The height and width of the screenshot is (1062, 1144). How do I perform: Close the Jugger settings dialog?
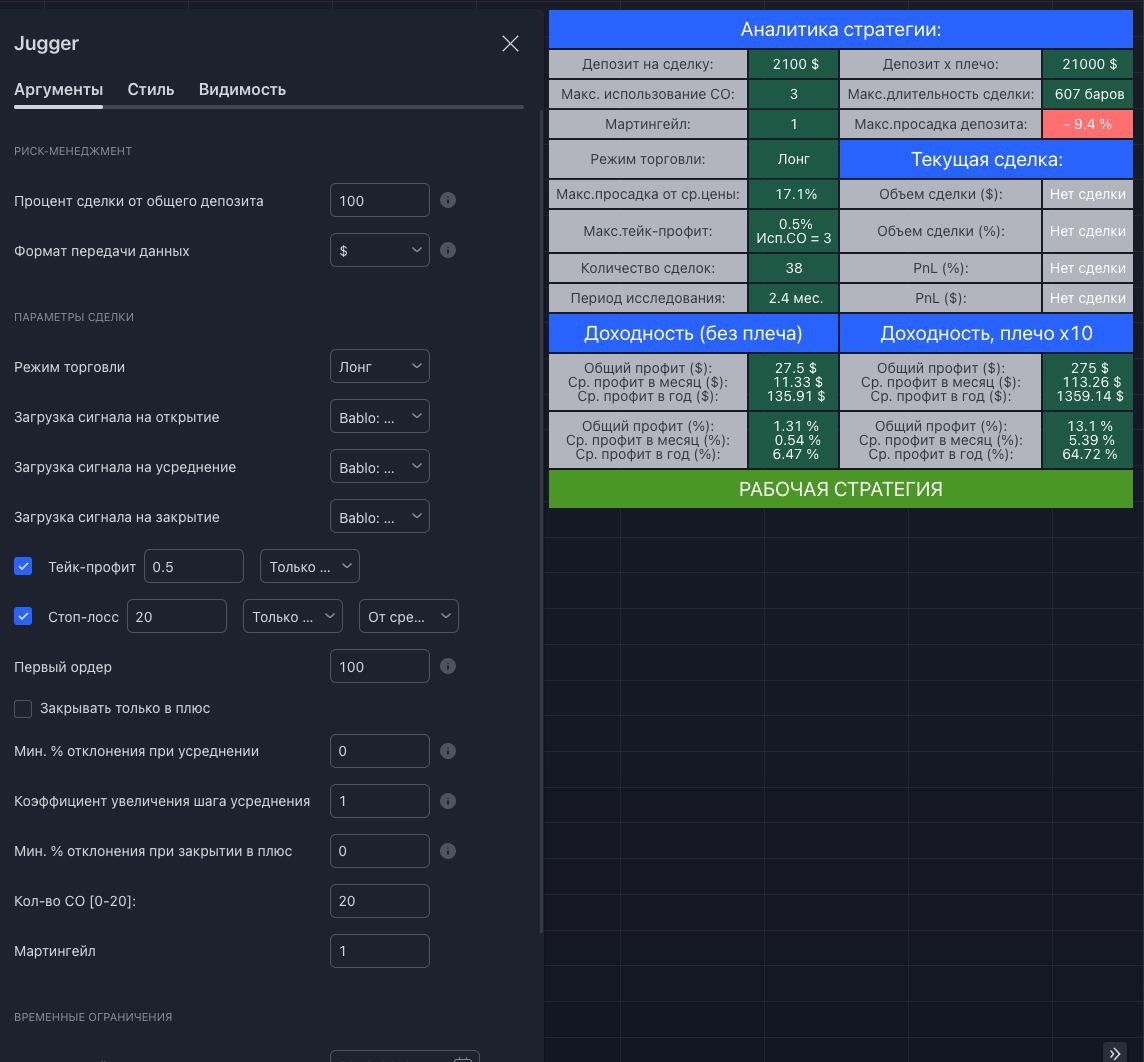pyautogui.click(x=510, y=44)
